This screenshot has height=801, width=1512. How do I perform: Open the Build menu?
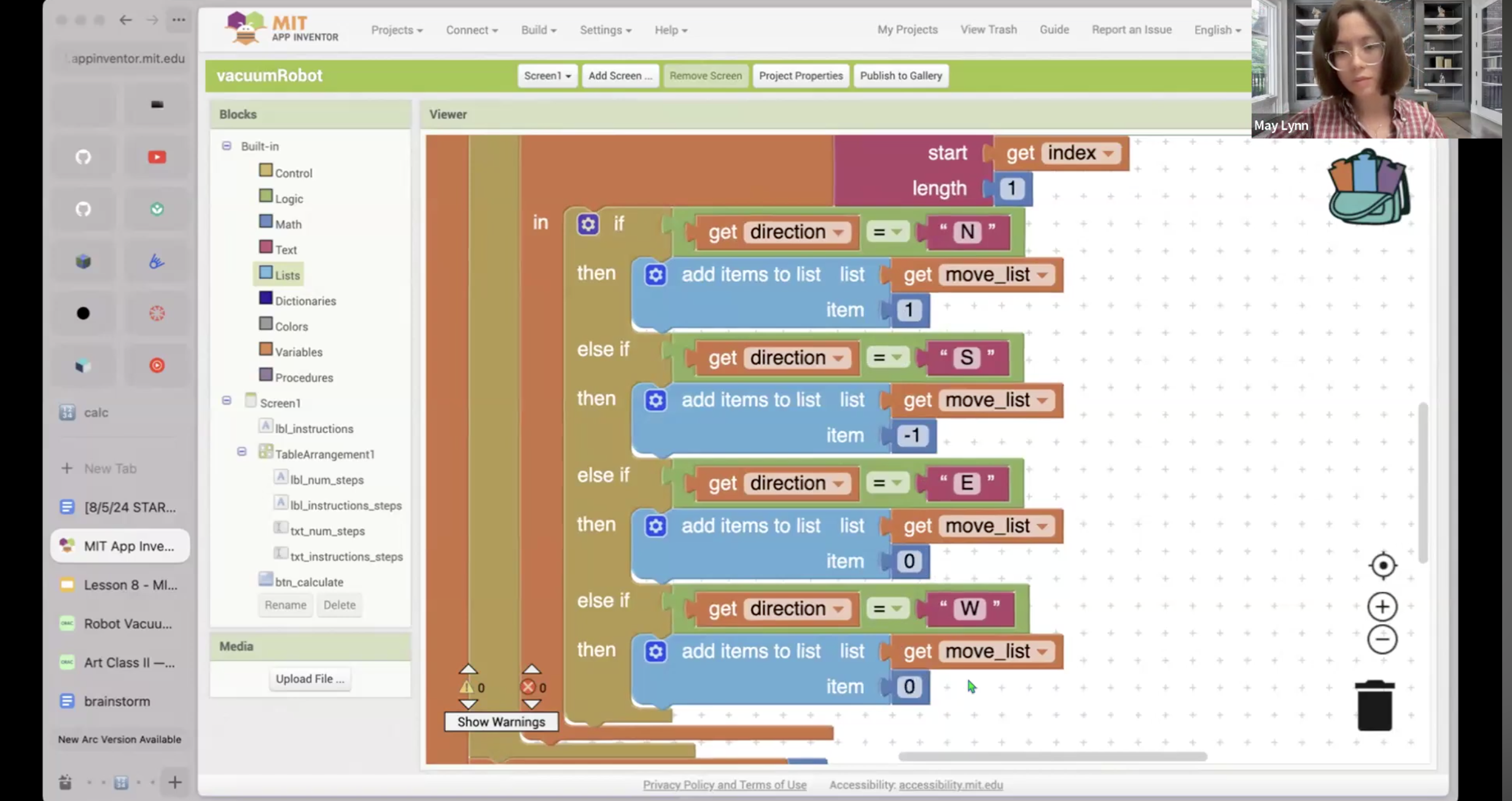coord(538,29)
